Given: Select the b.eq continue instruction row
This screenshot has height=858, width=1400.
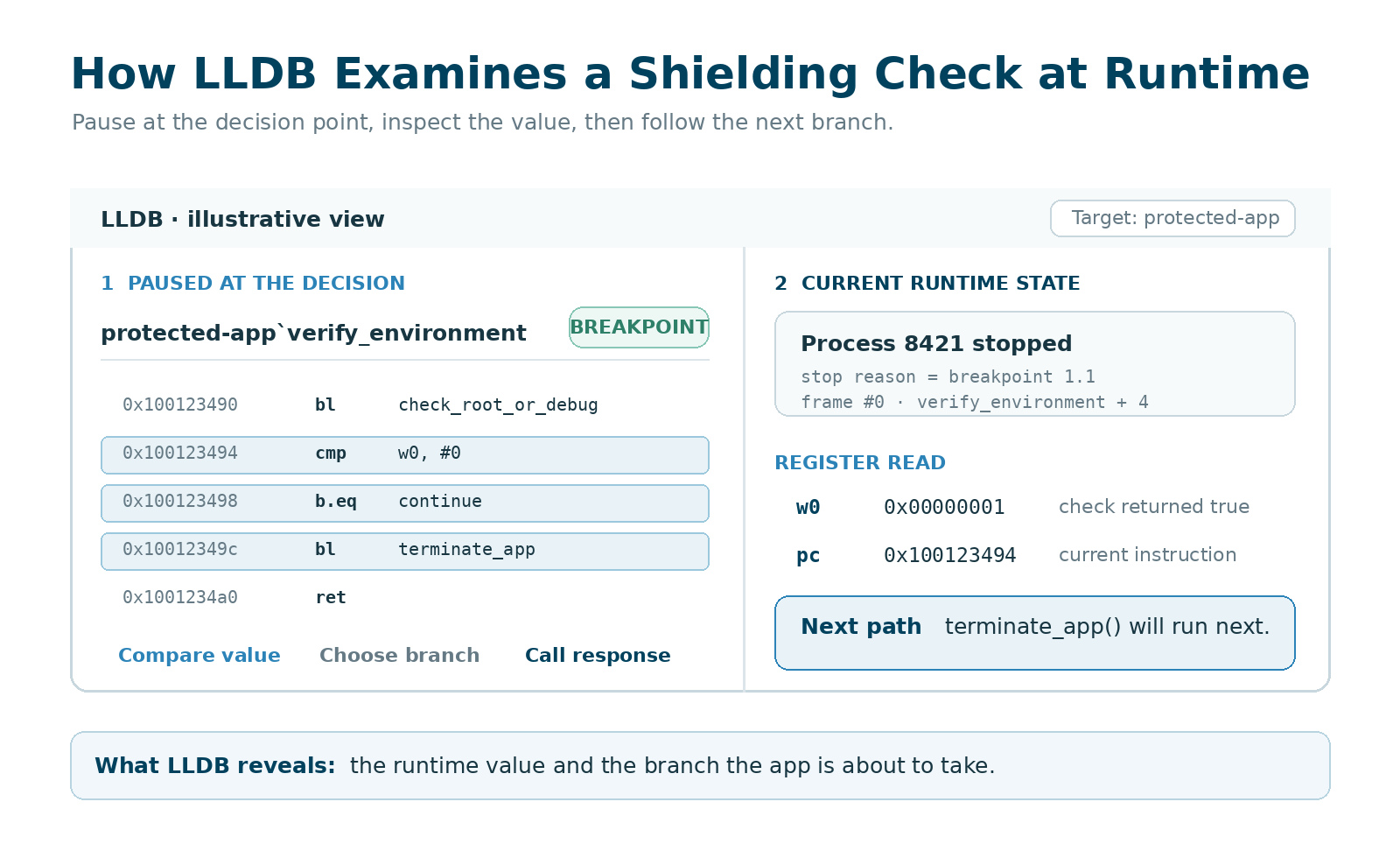Looking at the screenshot, I should point(405,503).
